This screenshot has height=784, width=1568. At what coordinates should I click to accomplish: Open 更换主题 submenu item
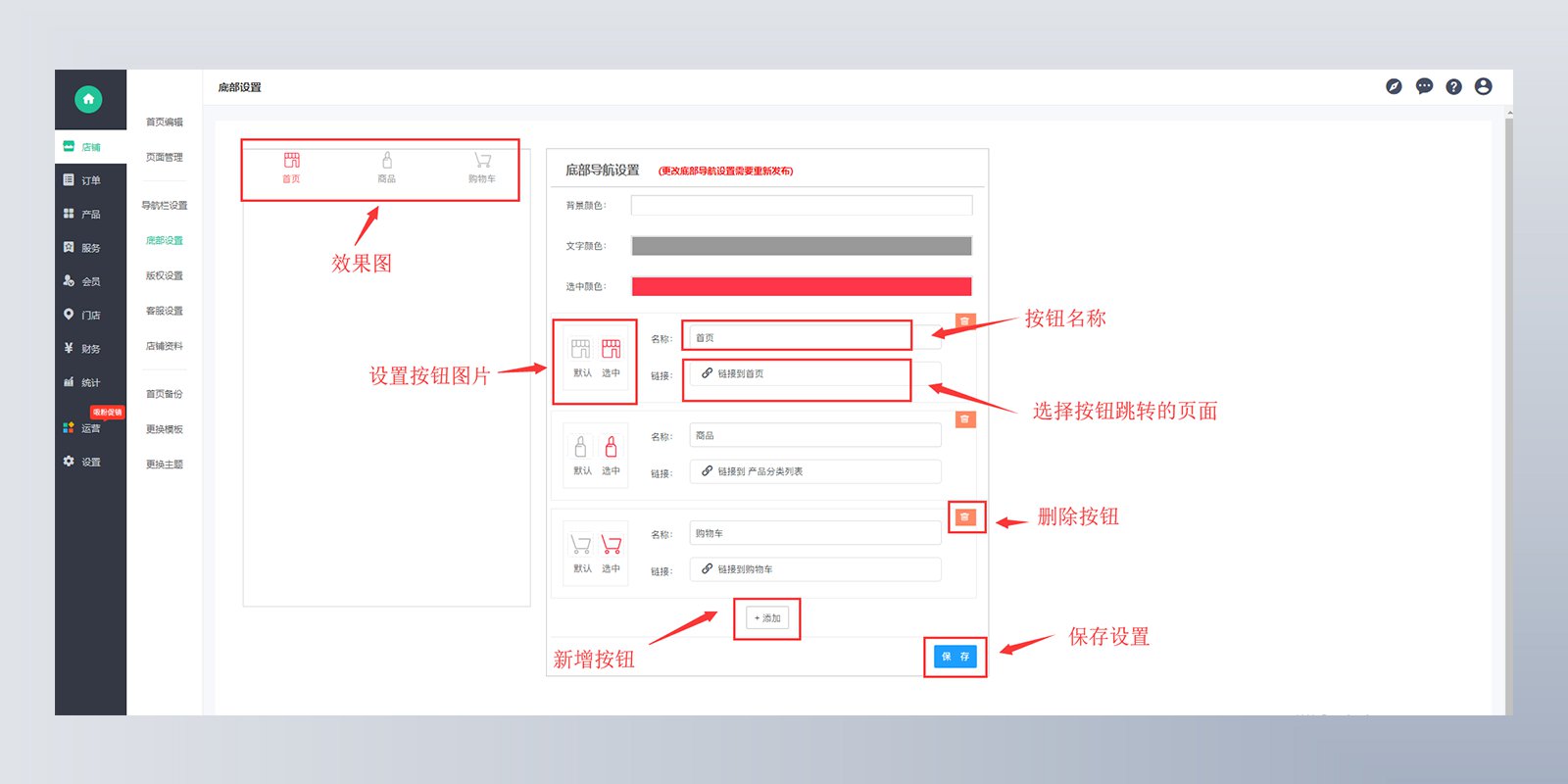click(165, 465)
